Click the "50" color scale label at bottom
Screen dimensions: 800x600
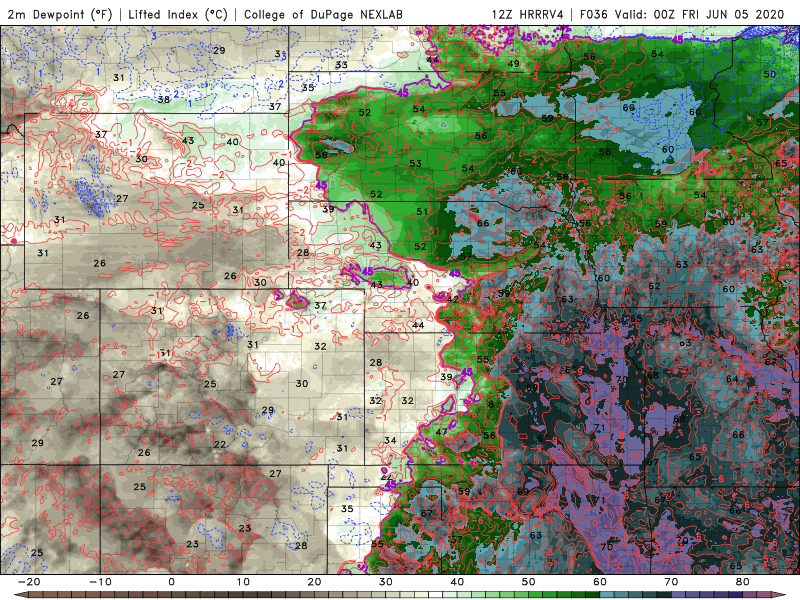click(529, 582)
